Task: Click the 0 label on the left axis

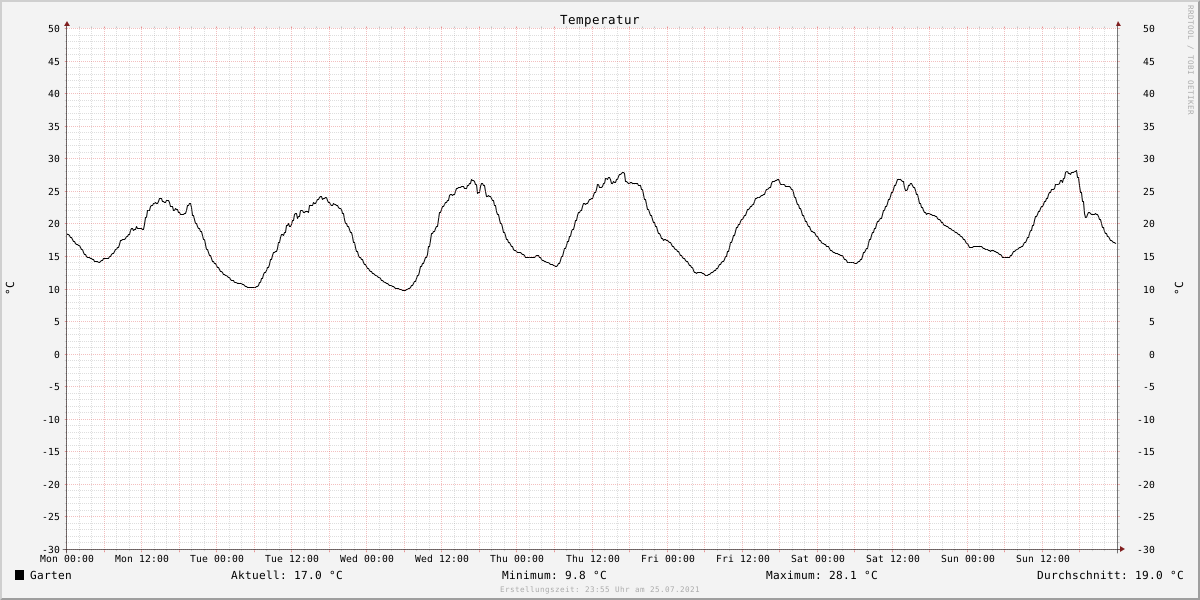Action: click(x=57, y=354)
